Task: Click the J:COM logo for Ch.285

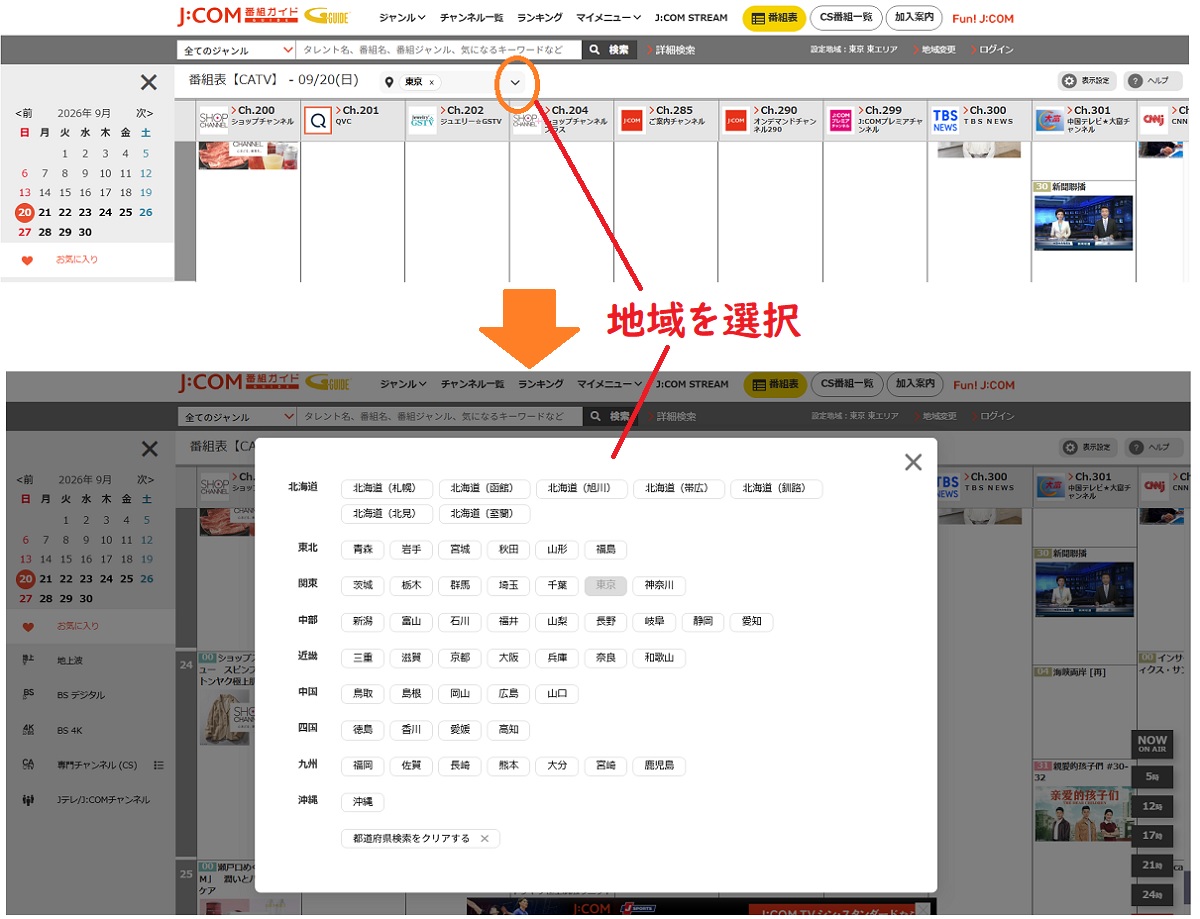Action: click(631, 121)
